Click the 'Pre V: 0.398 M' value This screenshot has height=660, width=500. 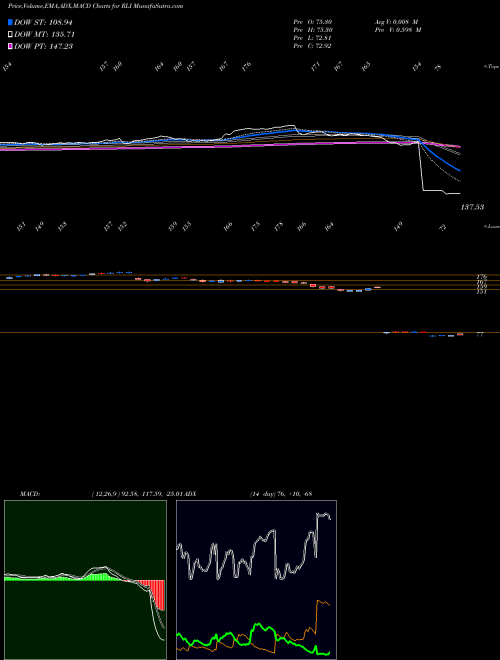point(399,30)
